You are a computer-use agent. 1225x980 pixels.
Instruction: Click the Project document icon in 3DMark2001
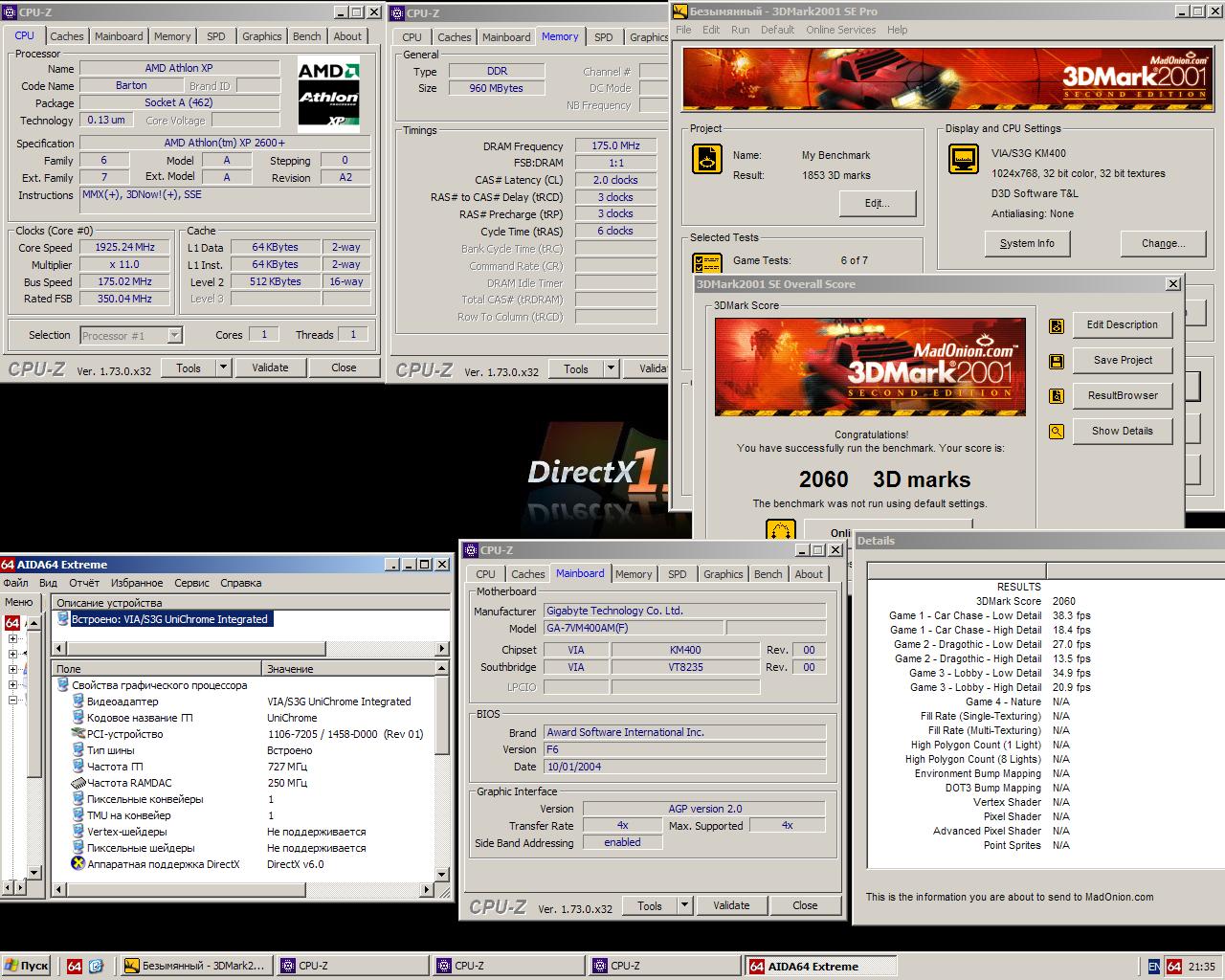click(706, 159)
